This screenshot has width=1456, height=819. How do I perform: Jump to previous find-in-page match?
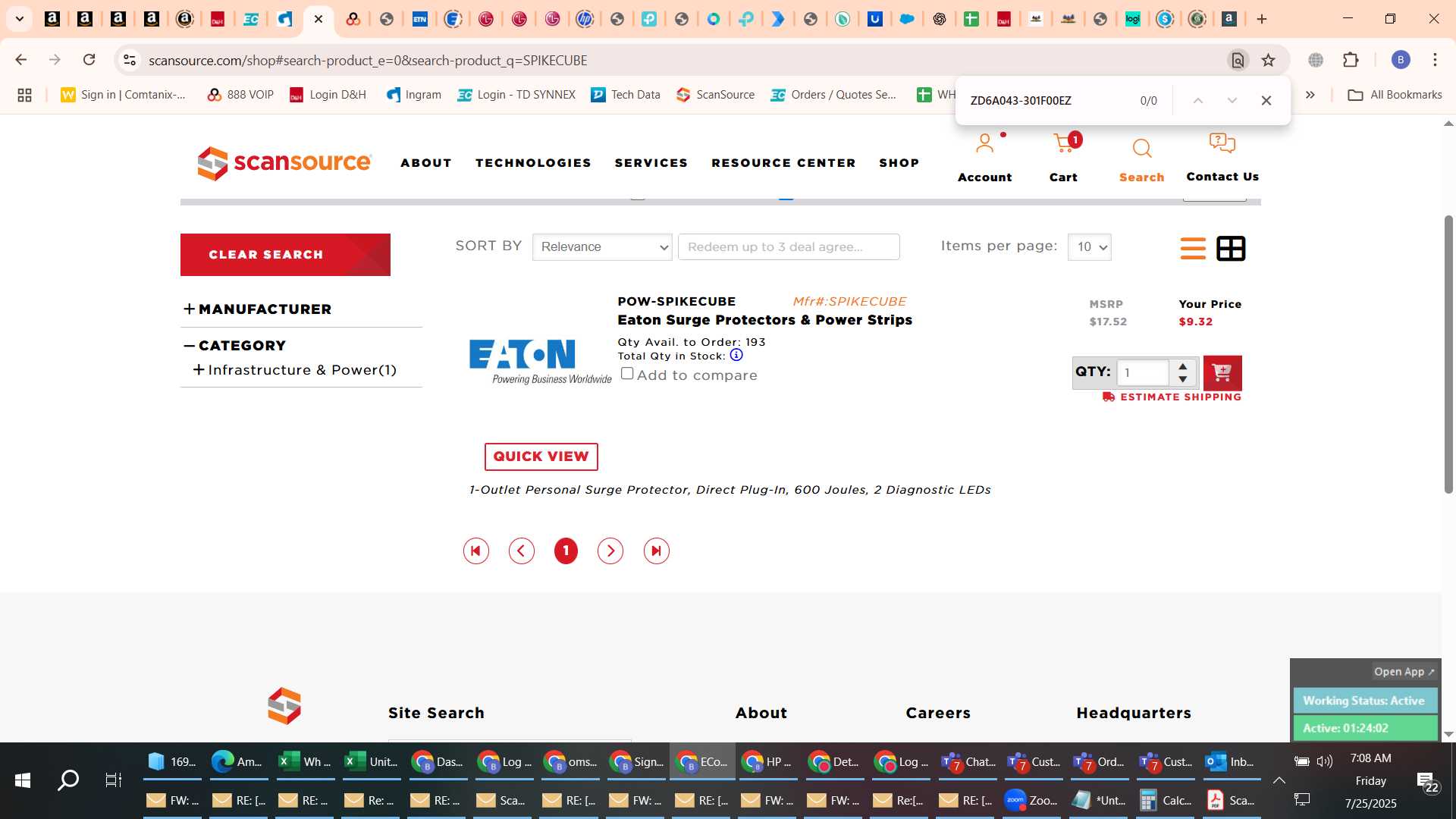coord(1197,100)
